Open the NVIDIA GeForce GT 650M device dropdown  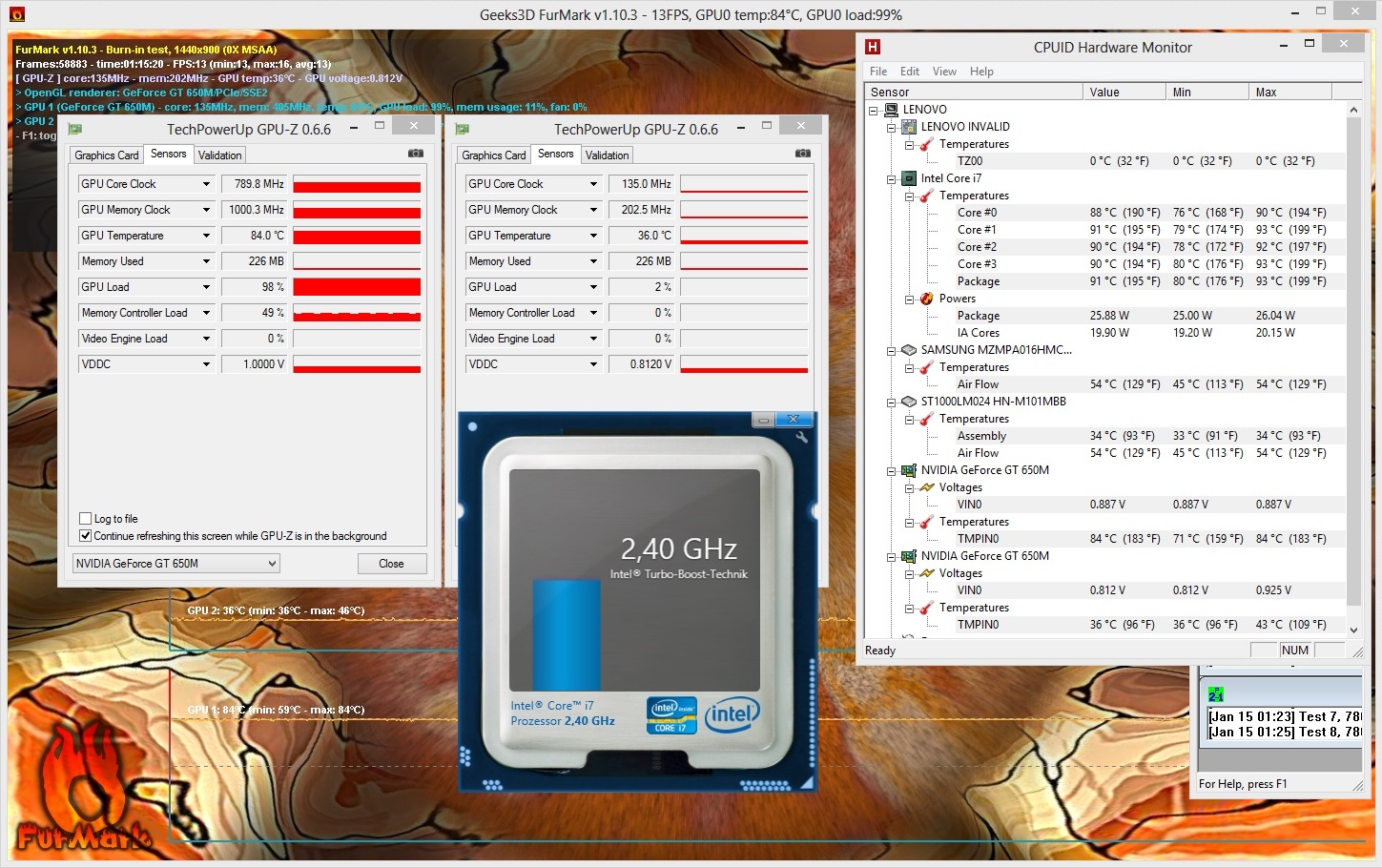176,564
